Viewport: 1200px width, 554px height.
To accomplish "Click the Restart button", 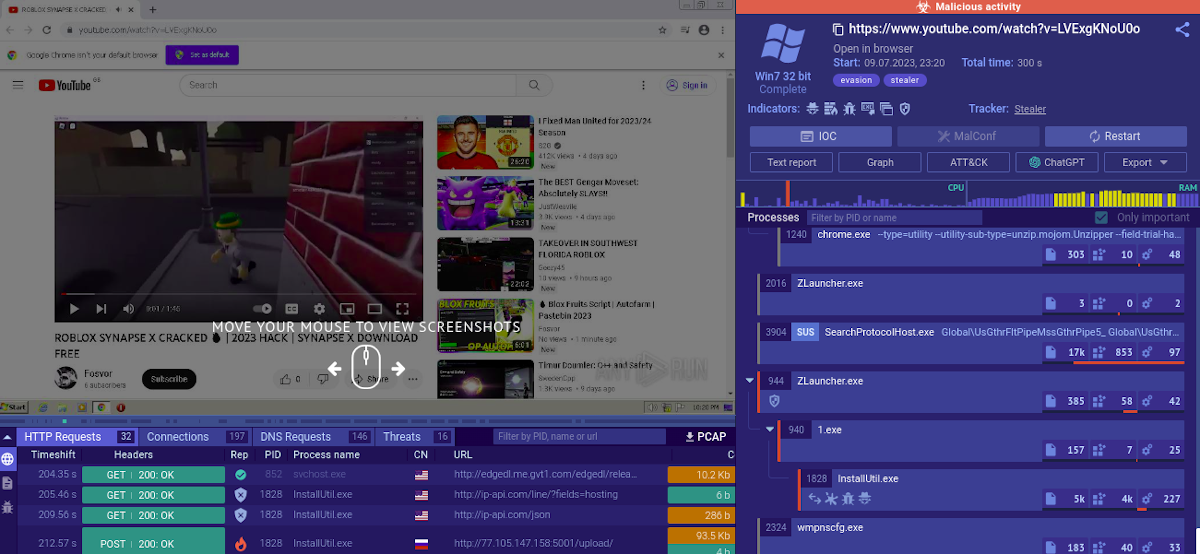I will click(1114, 136).
